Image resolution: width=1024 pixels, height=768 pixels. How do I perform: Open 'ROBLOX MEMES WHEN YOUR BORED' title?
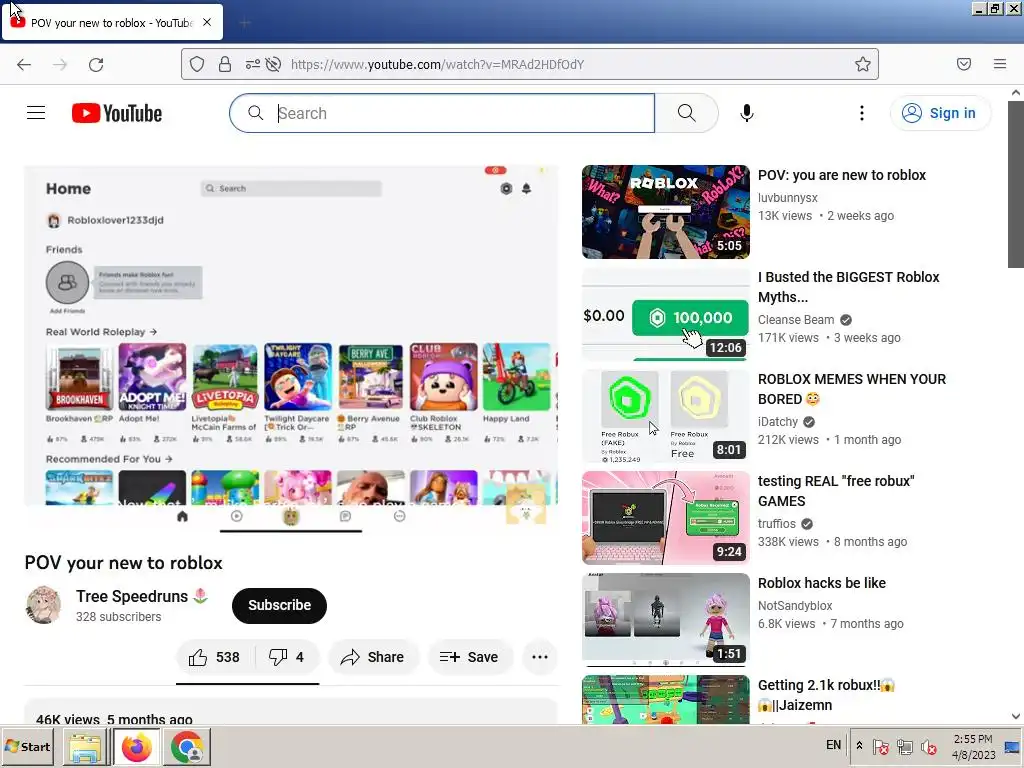(x=852, y=389)
